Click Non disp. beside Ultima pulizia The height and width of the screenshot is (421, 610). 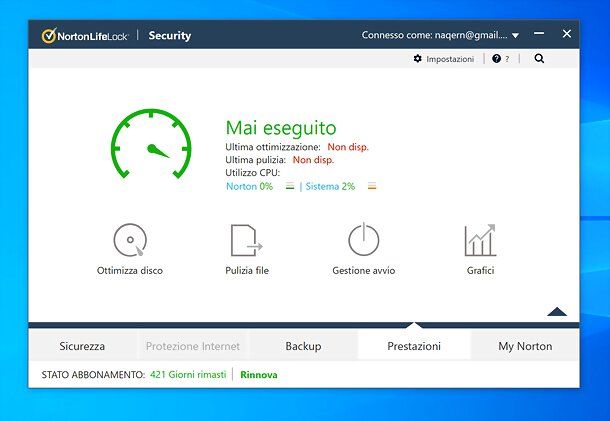pyautogui.click(x=313, y=160)
